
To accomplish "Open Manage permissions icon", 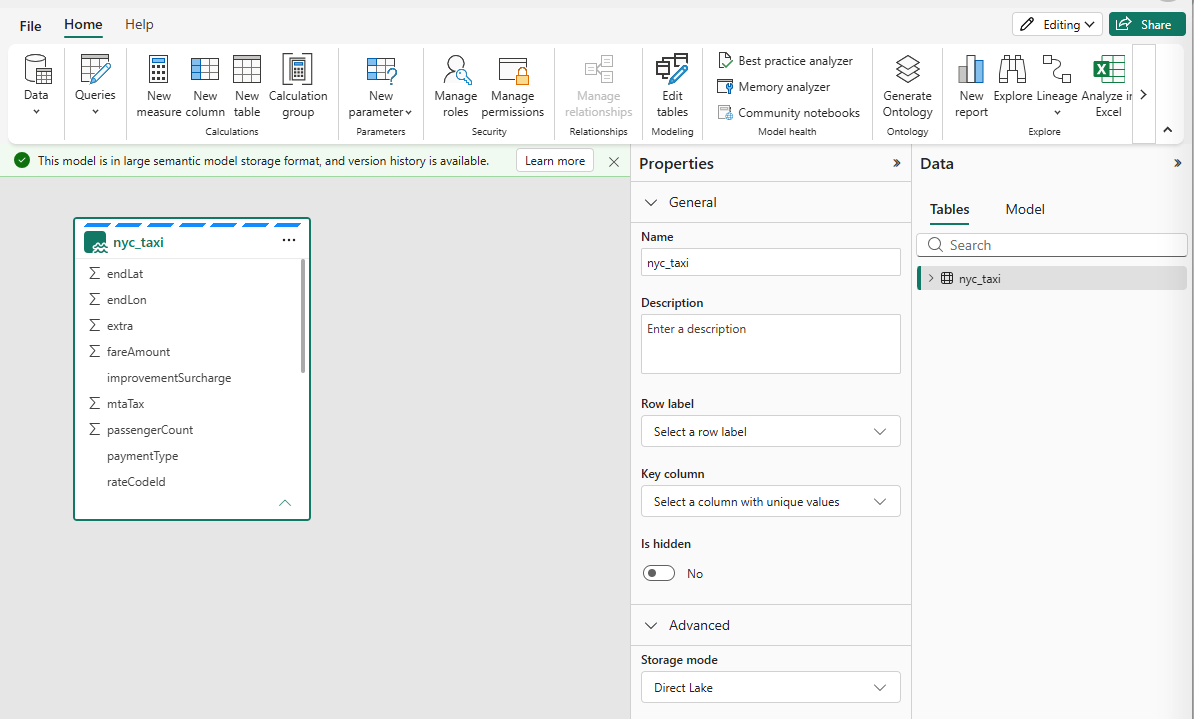I will click(512, 69).
